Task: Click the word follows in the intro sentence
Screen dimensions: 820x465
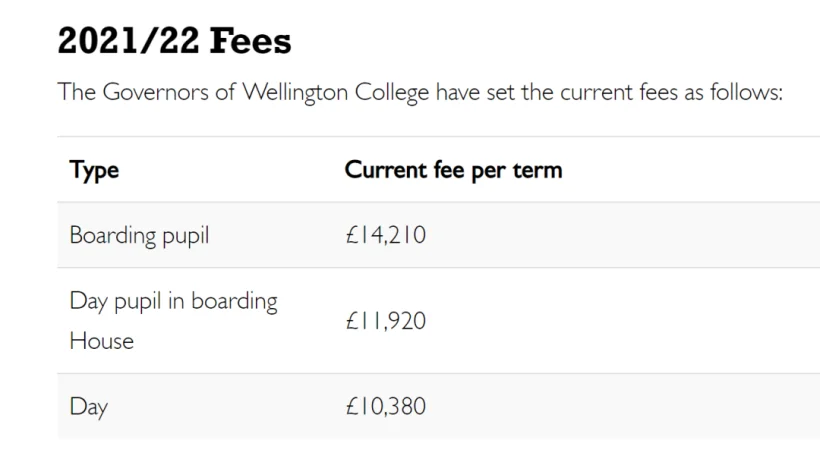Action: (x=746, y=92)
